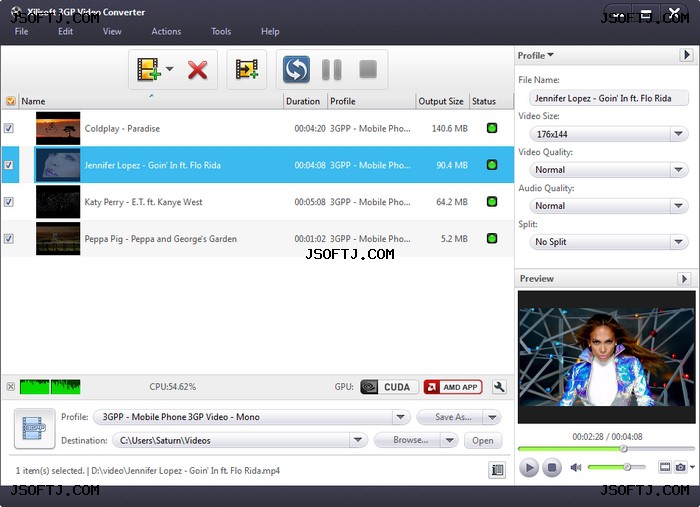Click the green status icon for Peppa Pig
Screen dimensions: 700x507
[492, 238]
